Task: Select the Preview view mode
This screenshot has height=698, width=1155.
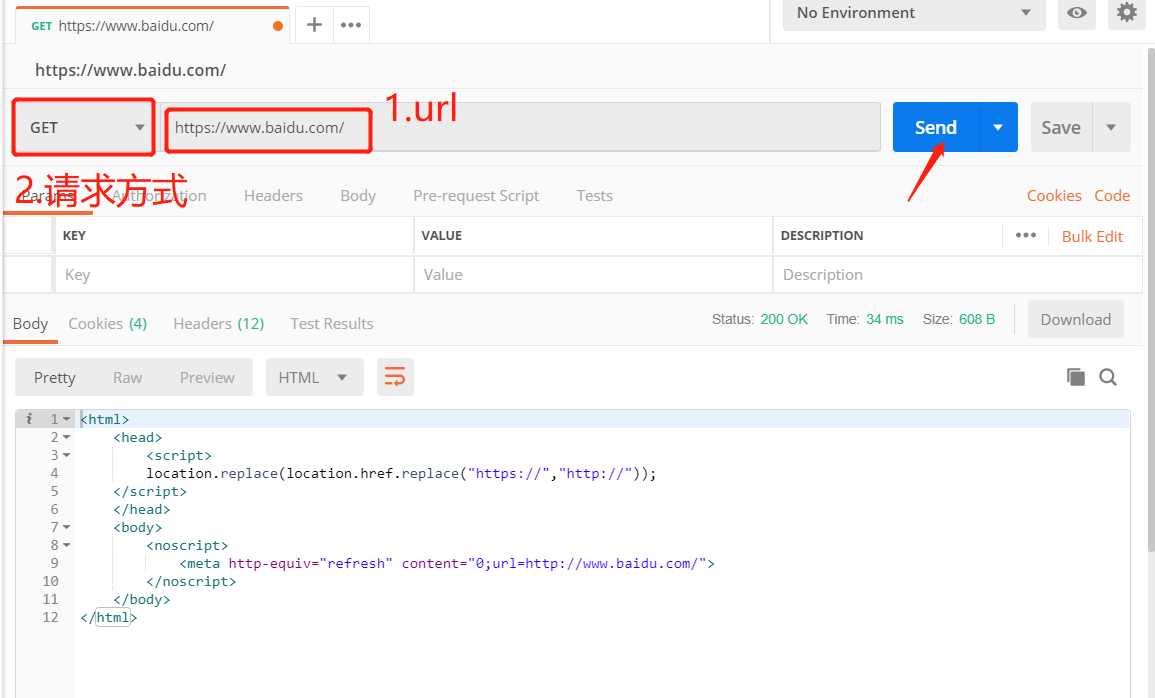Action: [x=207, y=378]
